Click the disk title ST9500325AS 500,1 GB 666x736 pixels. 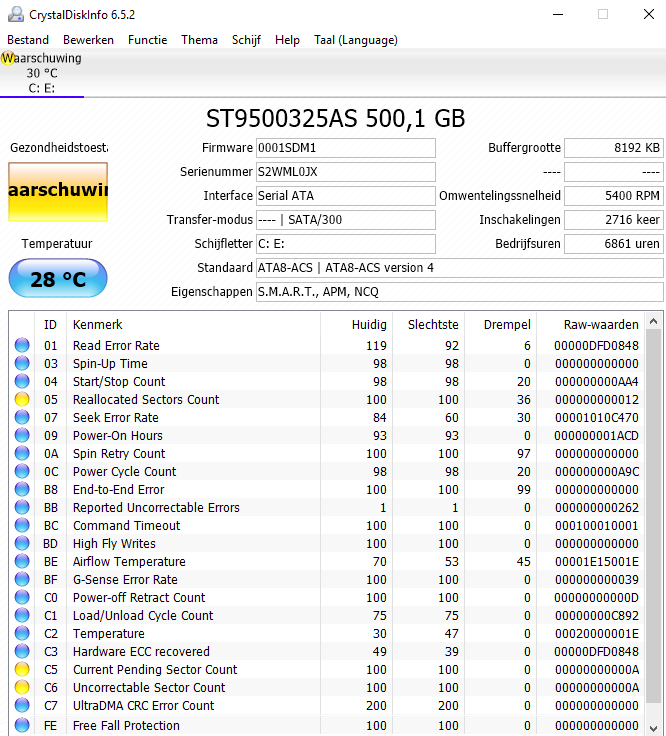[335, 118]
